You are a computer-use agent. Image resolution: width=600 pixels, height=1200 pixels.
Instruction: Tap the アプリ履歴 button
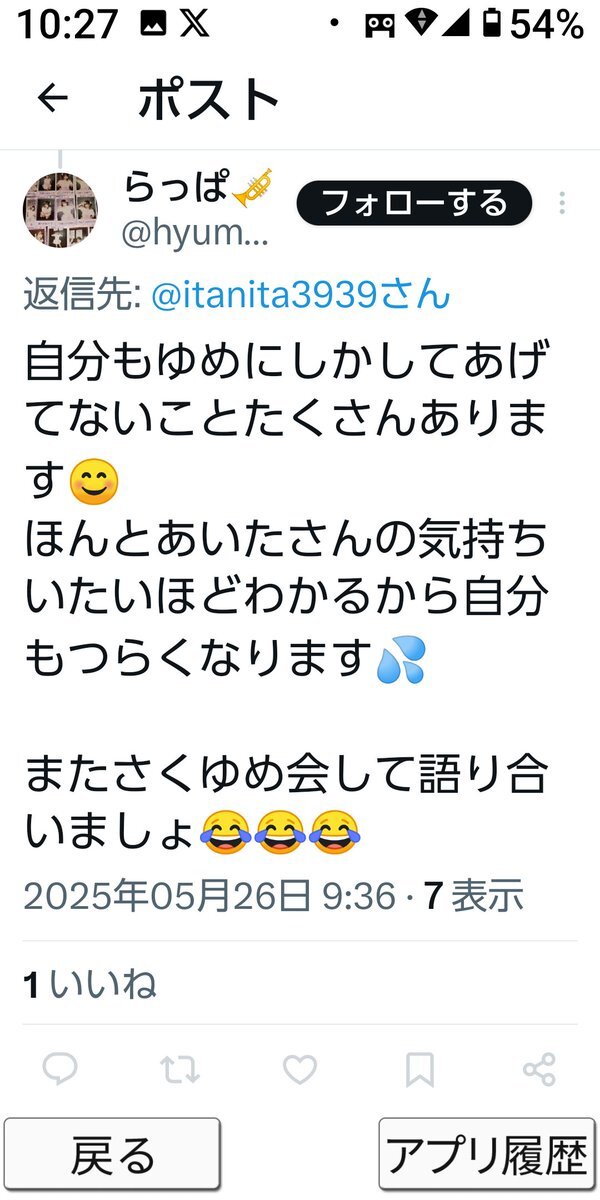(x=486, y=1154)
